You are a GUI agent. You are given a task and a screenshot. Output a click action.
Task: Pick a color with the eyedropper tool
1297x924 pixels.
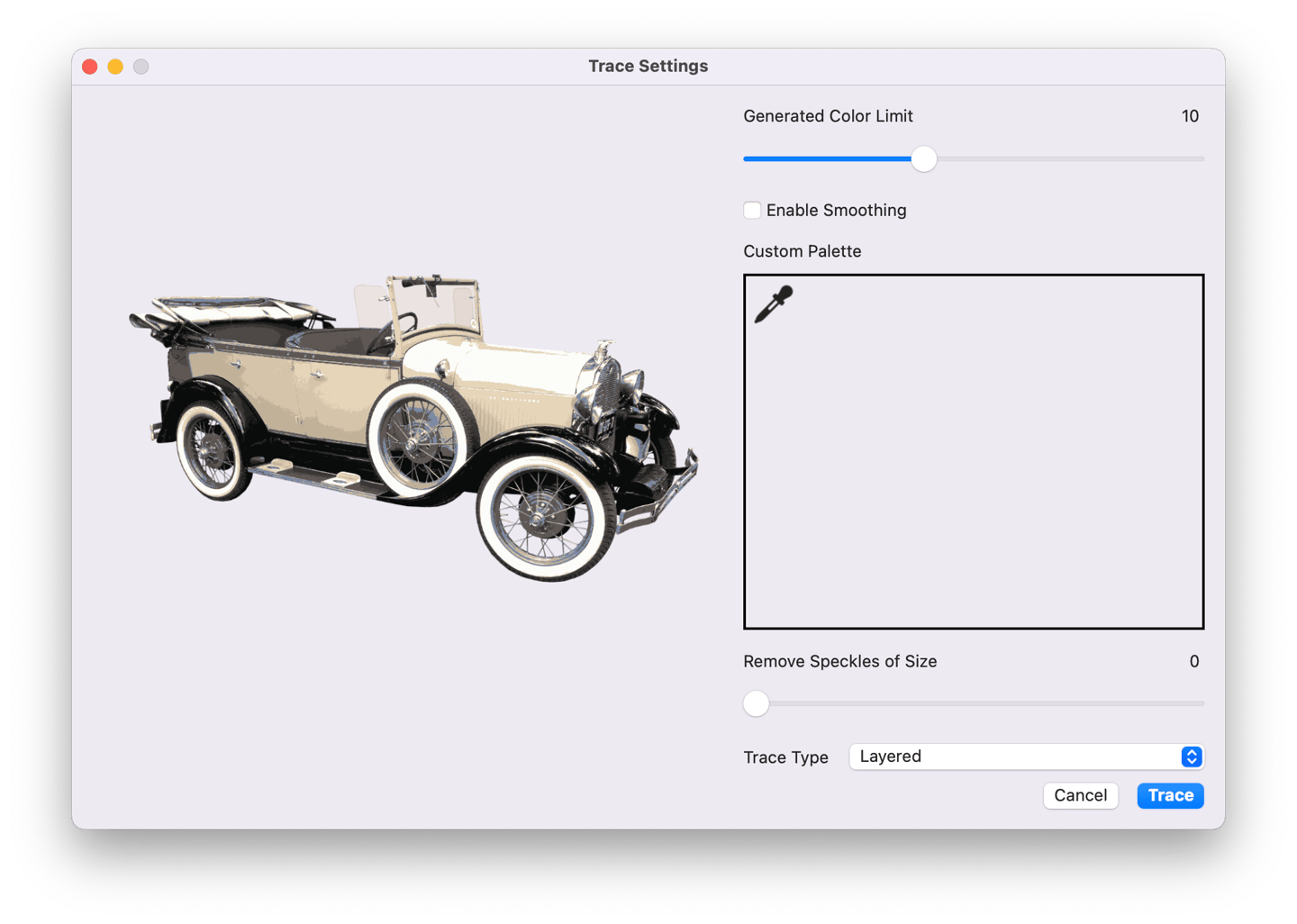point(774,304)
